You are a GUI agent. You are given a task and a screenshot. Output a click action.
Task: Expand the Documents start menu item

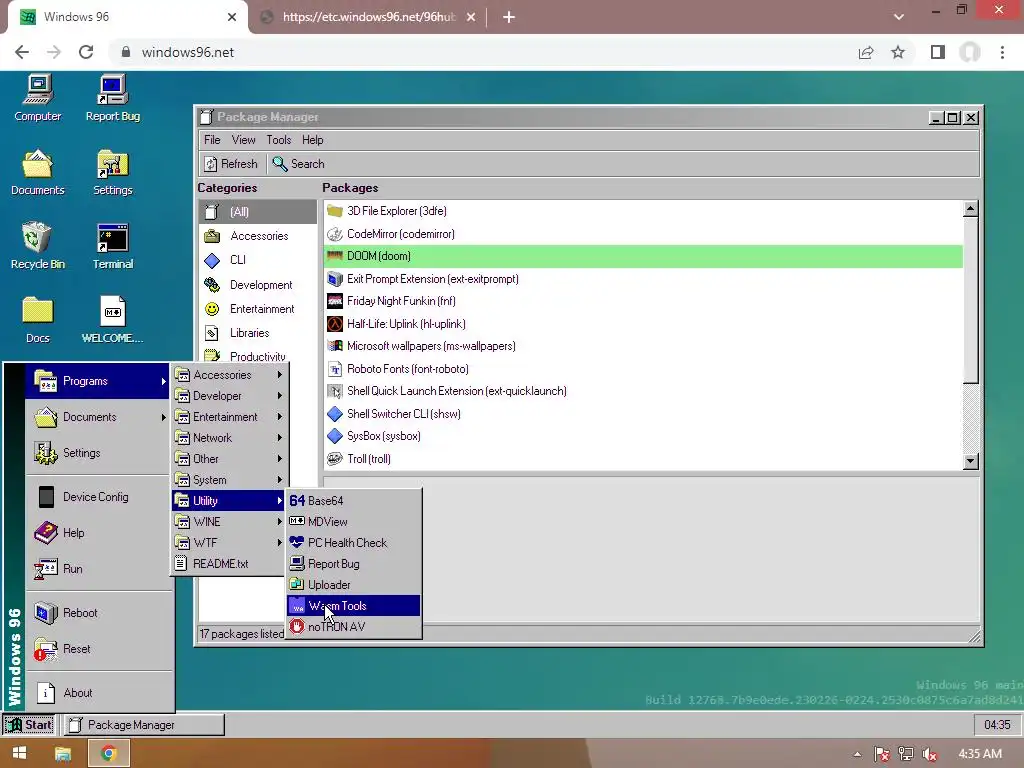[x=97, y=417]
